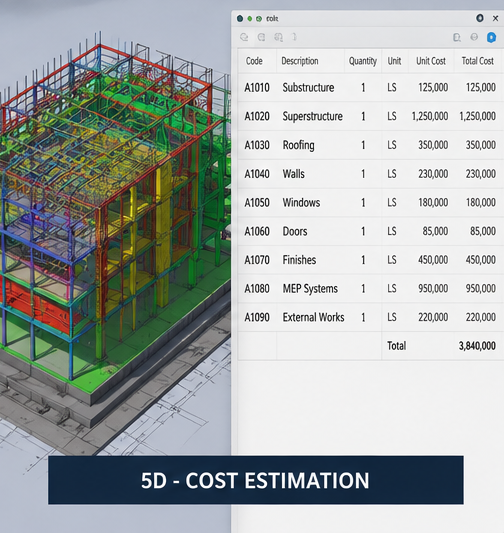
Task: Click the window title text in title bar
Action: [x=272, y=19]
